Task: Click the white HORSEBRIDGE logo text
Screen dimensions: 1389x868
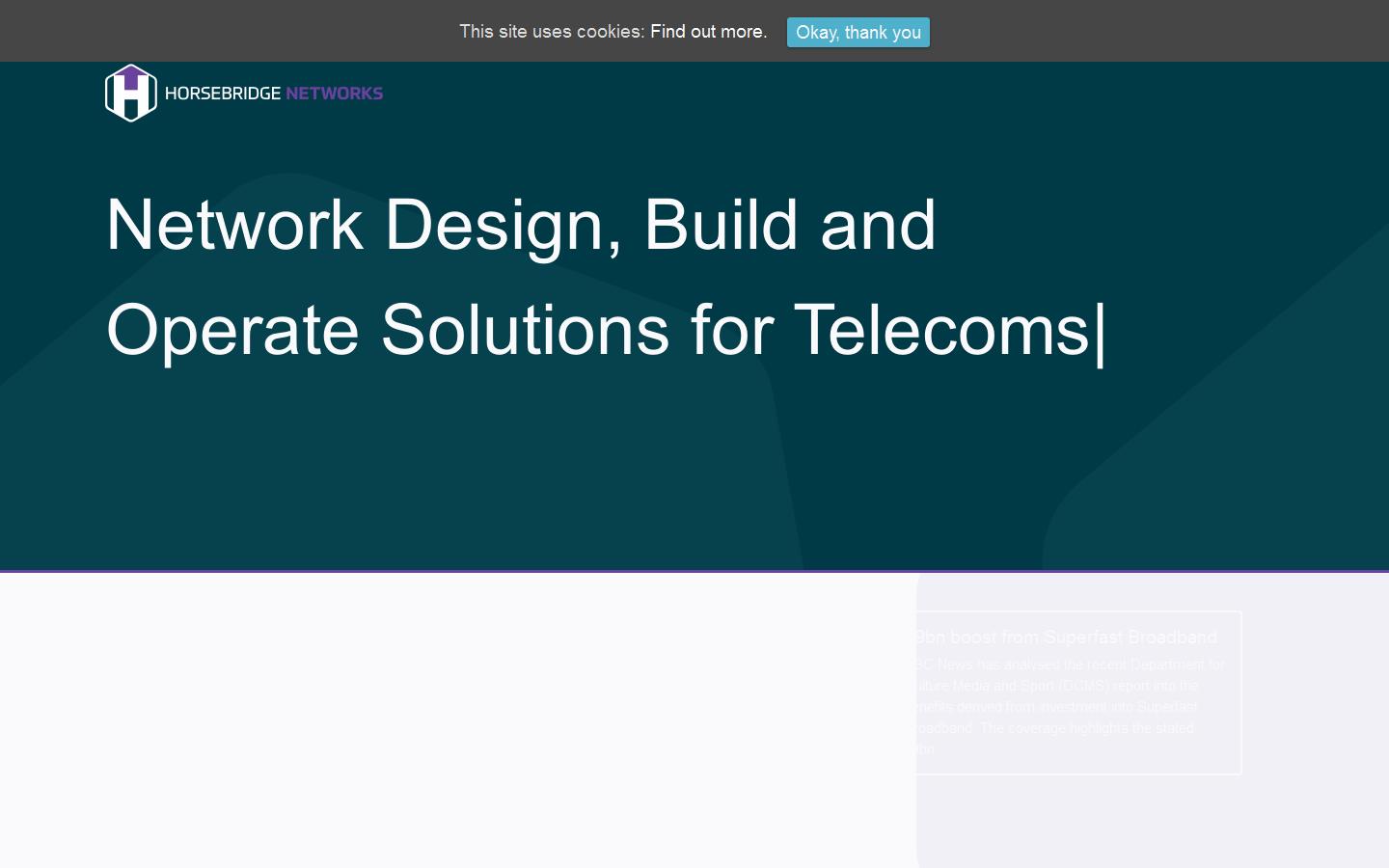Action: pos(223,94)
